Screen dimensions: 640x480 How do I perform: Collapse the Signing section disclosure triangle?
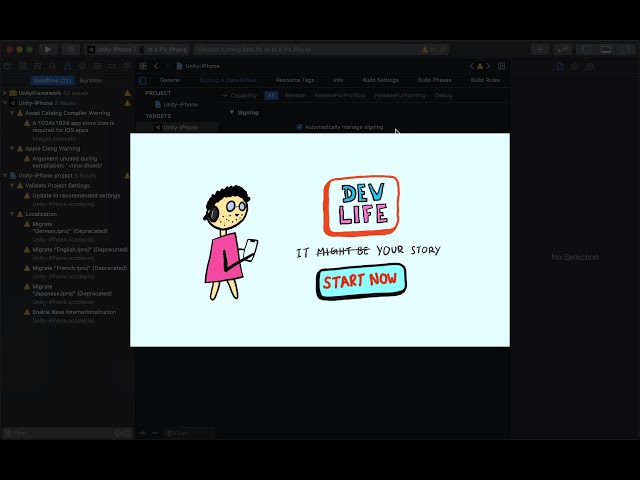(x=232, y=113)
